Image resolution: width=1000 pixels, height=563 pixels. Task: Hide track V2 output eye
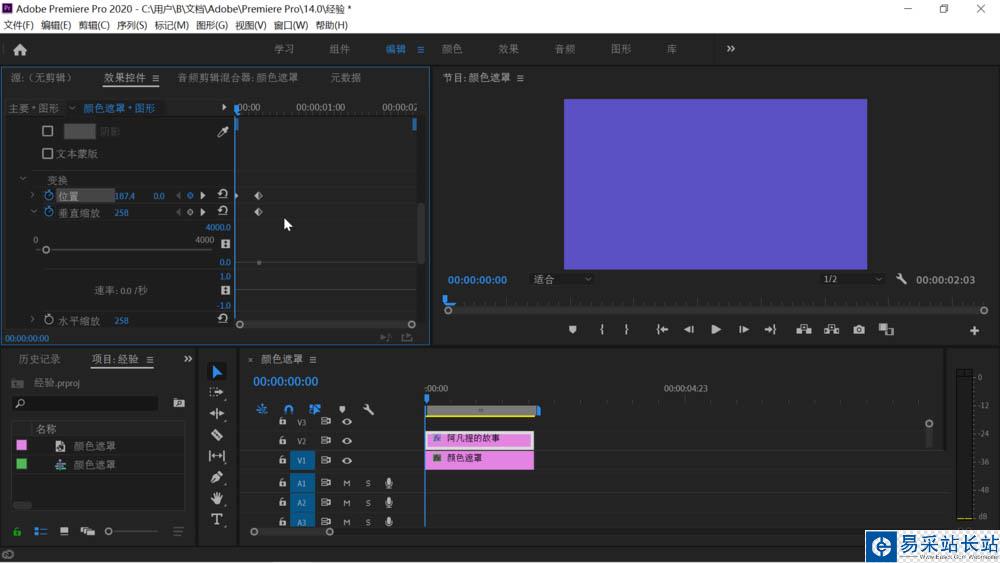tap(347, 441)
